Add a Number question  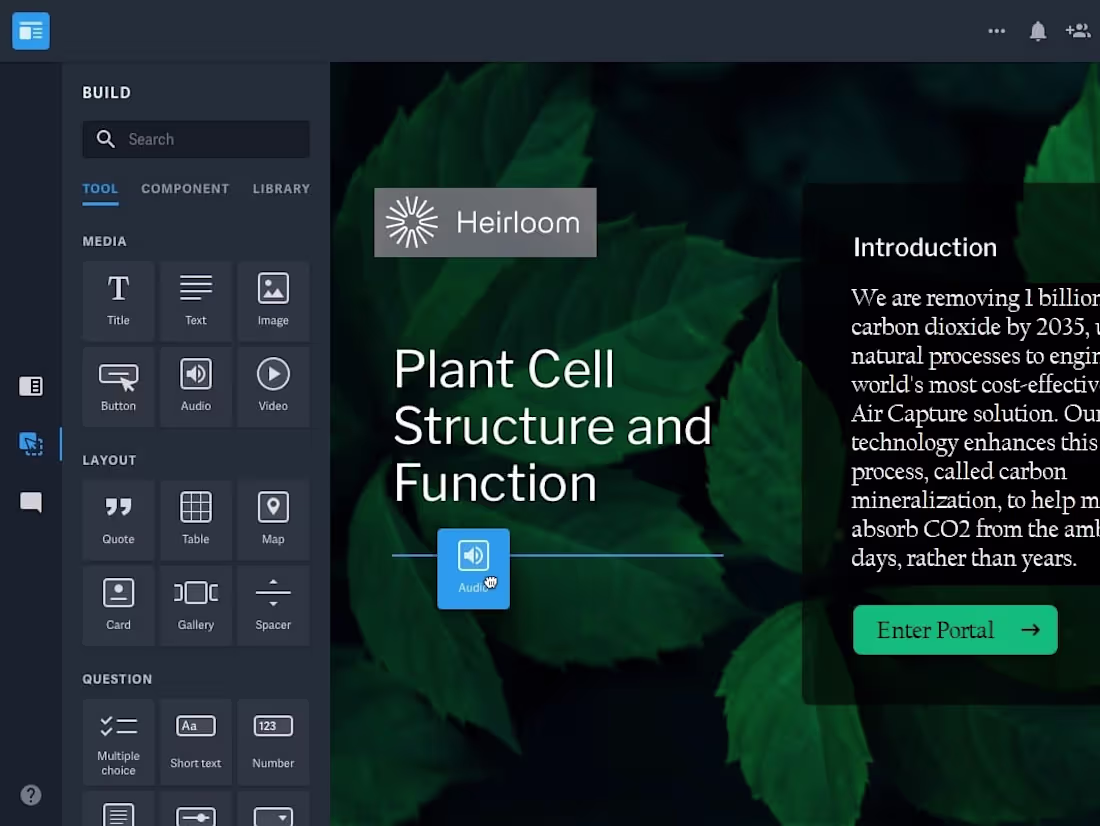click(272, 742)
